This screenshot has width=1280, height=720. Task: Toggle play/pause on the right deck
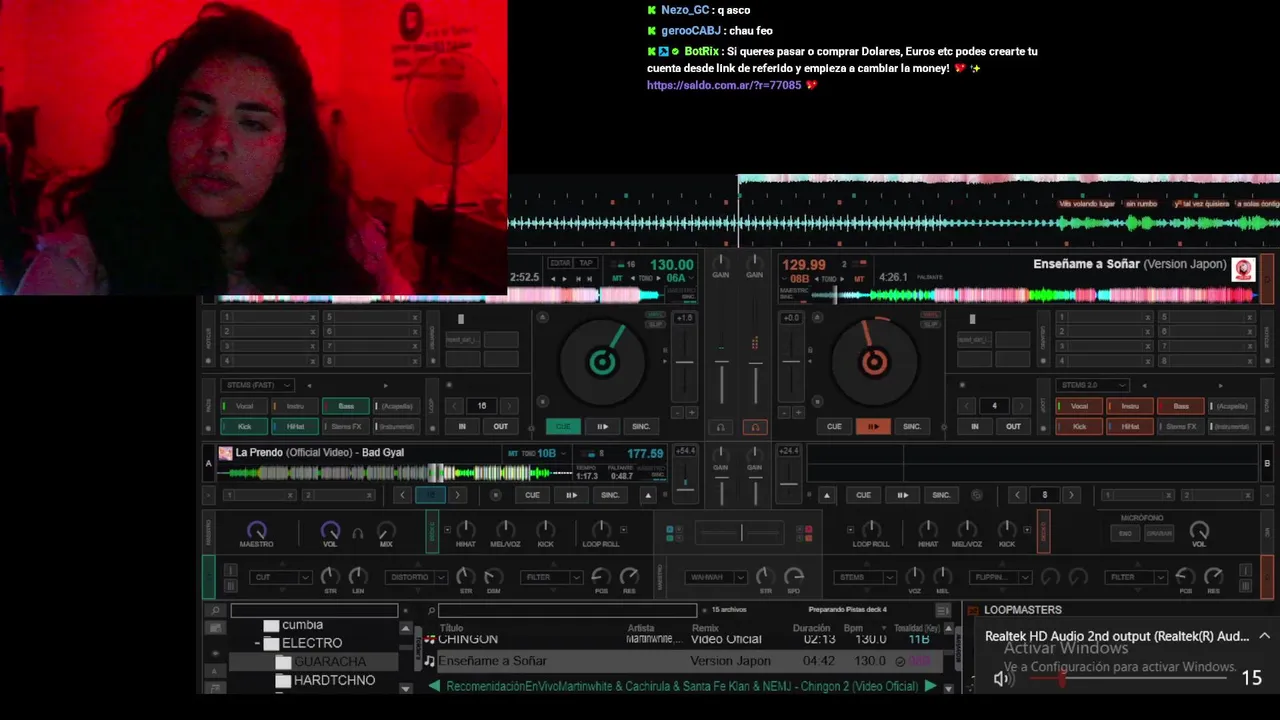pos(873,426)
